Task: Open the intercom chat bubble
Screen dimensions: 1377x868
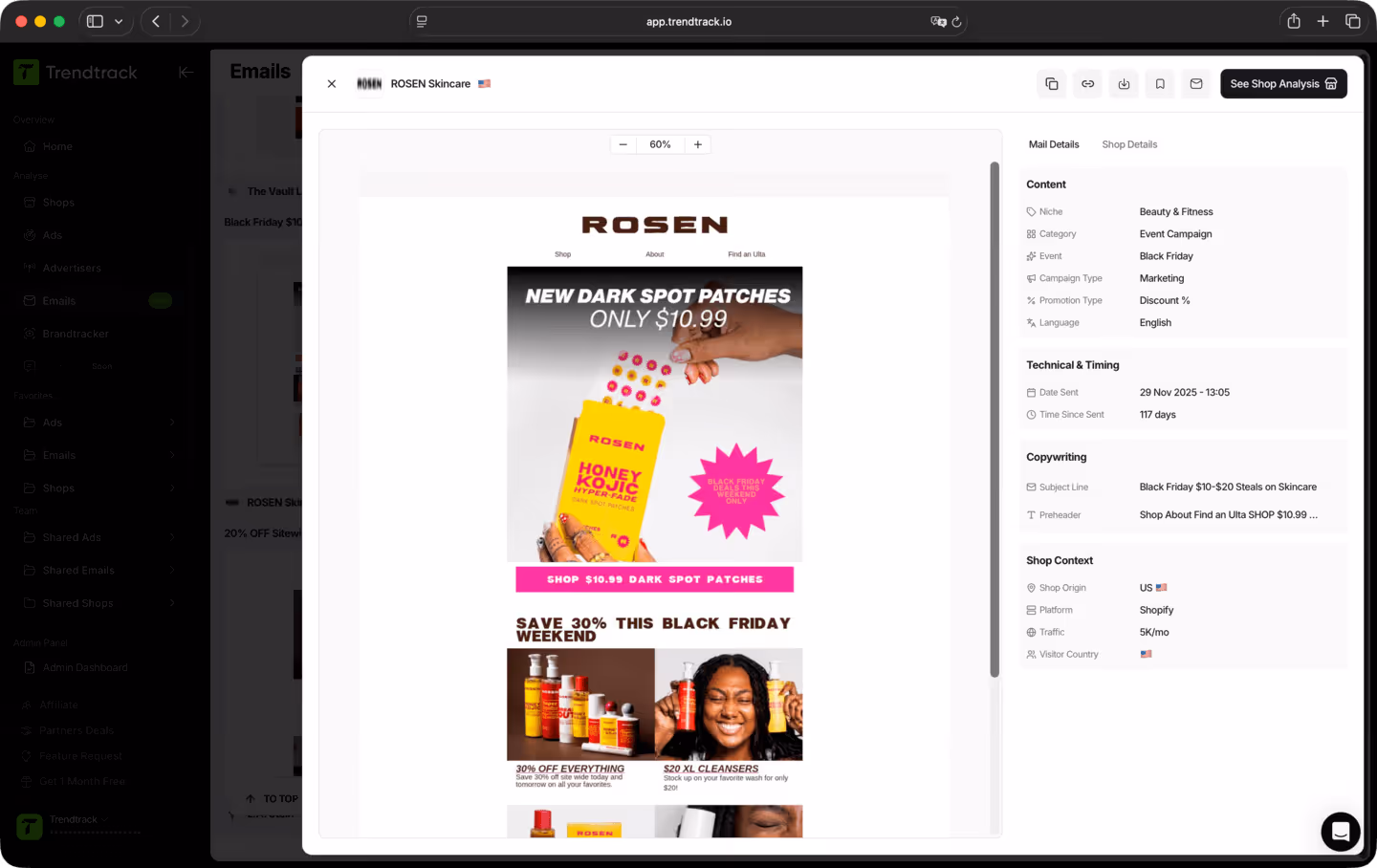Action: coord(1341,832)
